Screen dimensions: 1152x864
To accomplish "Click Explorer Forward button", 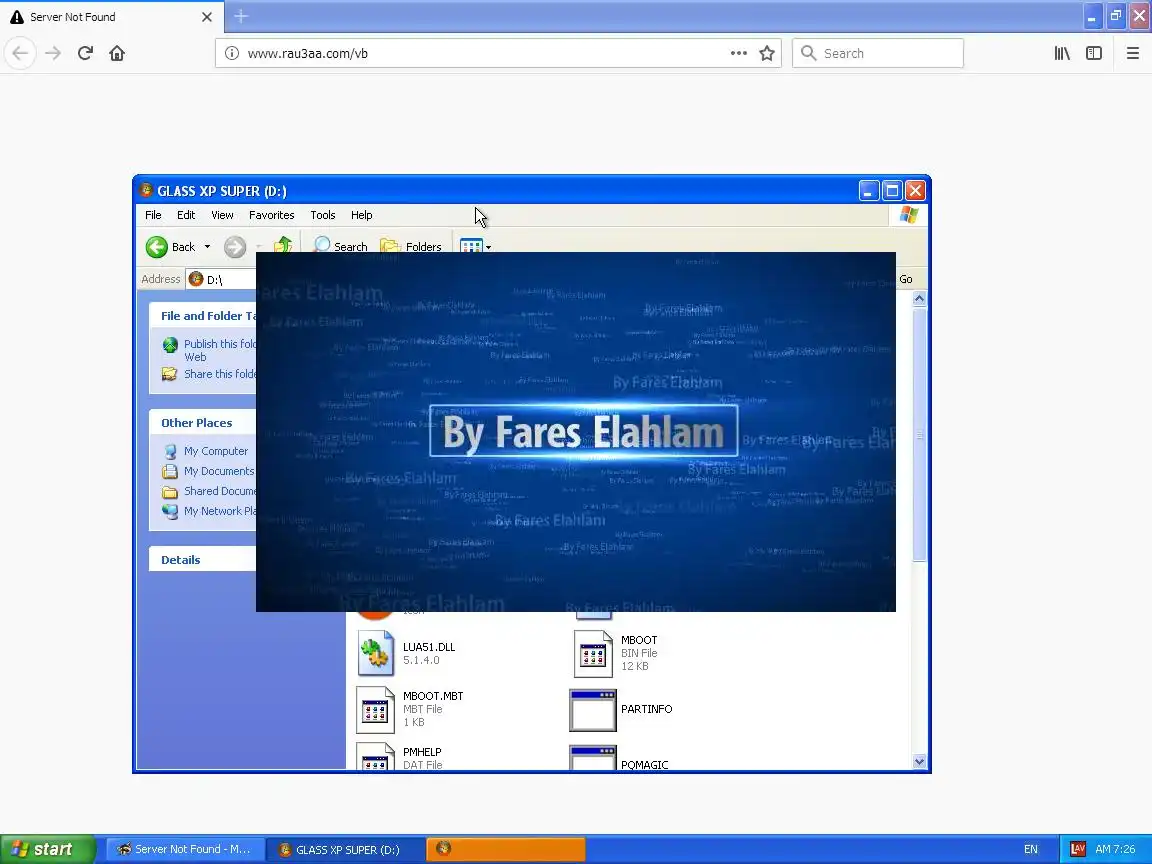I will coord(234,247).
